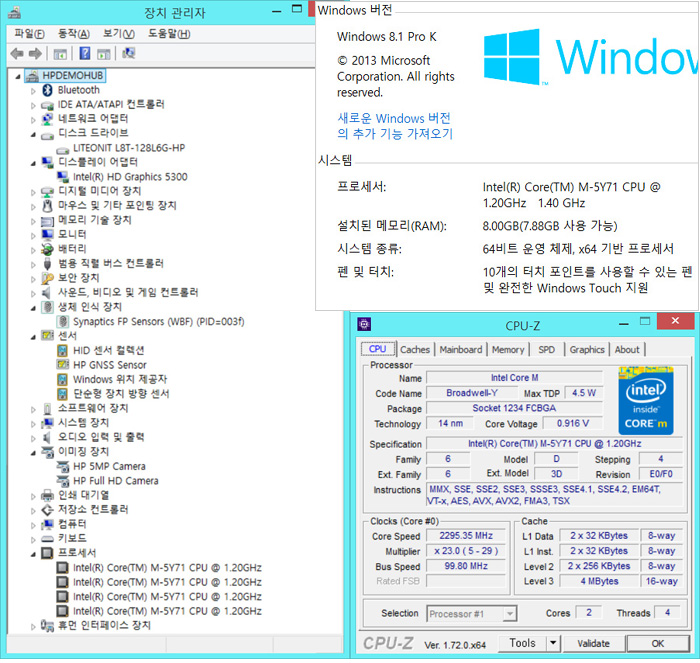Click the Forward arrow in Device Manager toolbar
Viewport: 700px width, 663px height.
click(x=35, y=54)
